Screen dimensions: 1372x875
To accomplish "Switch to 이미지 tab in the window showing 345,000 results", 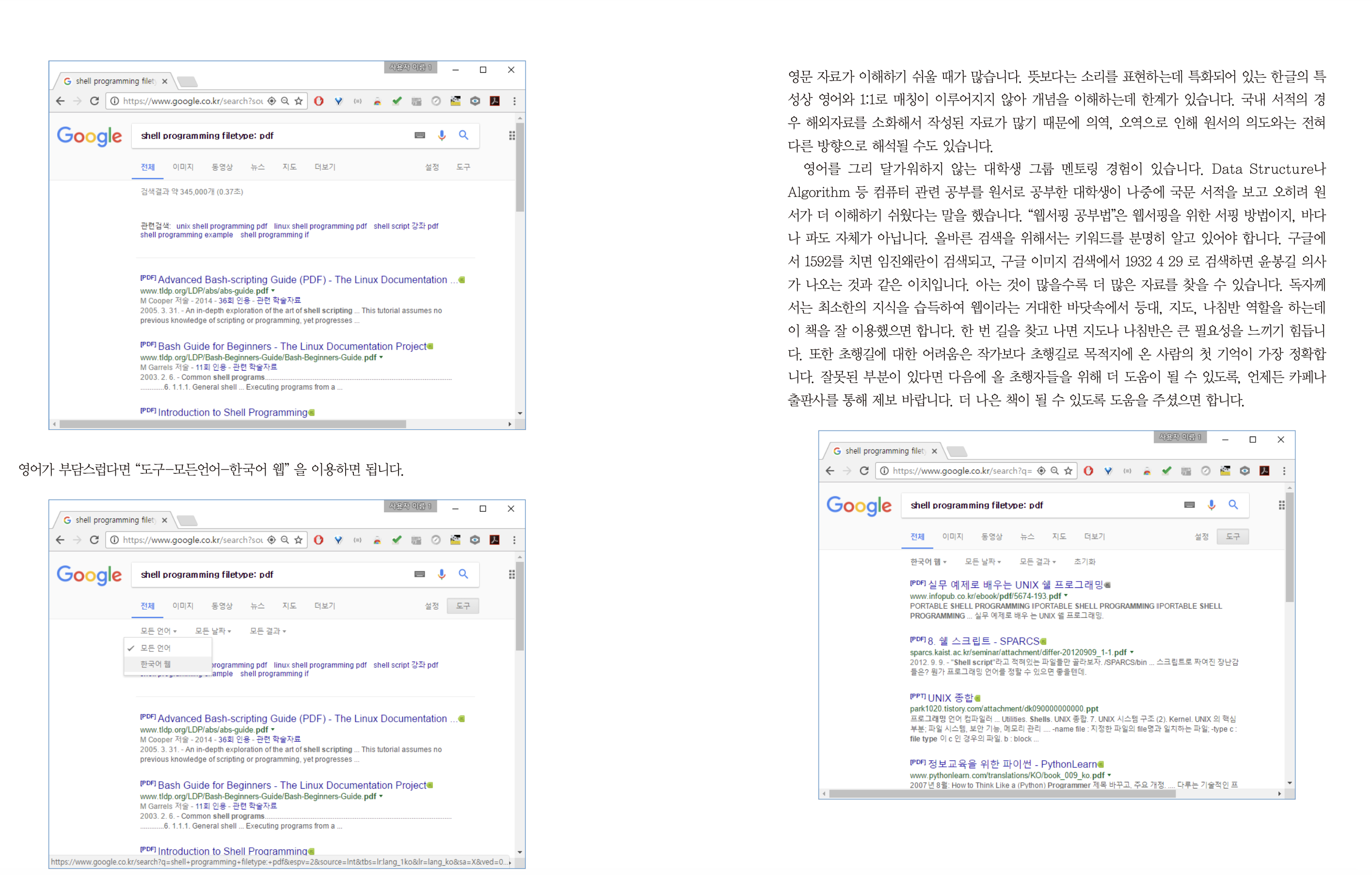I will click(183, 167).
